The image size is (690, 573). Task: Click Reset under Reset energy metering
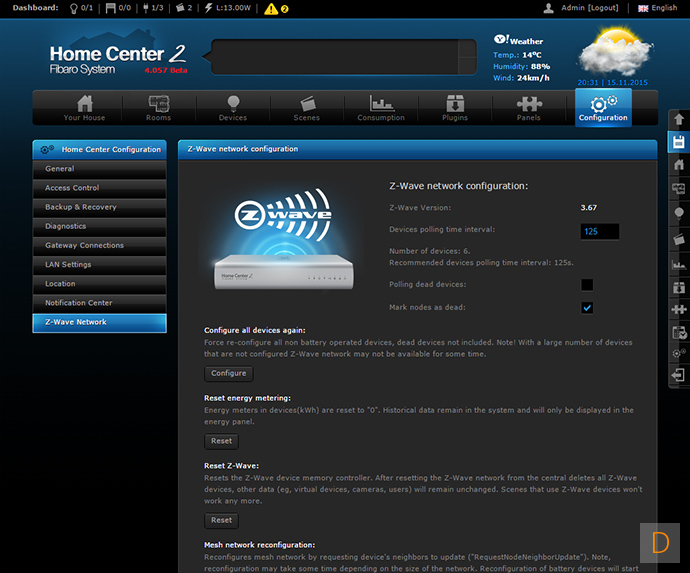(221, 441)
